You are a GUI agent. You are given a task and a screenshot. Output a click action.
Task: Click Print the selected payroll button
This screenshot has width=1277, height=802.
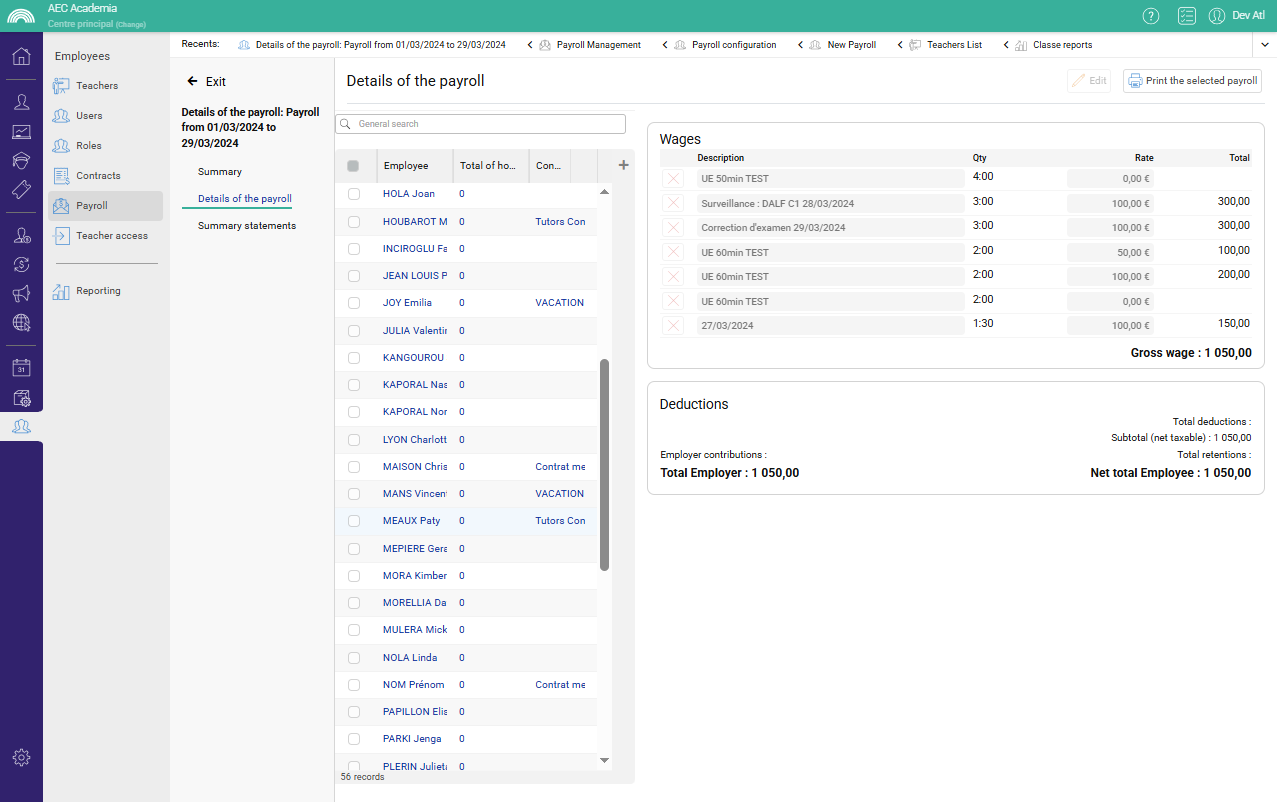[1192, 81]
